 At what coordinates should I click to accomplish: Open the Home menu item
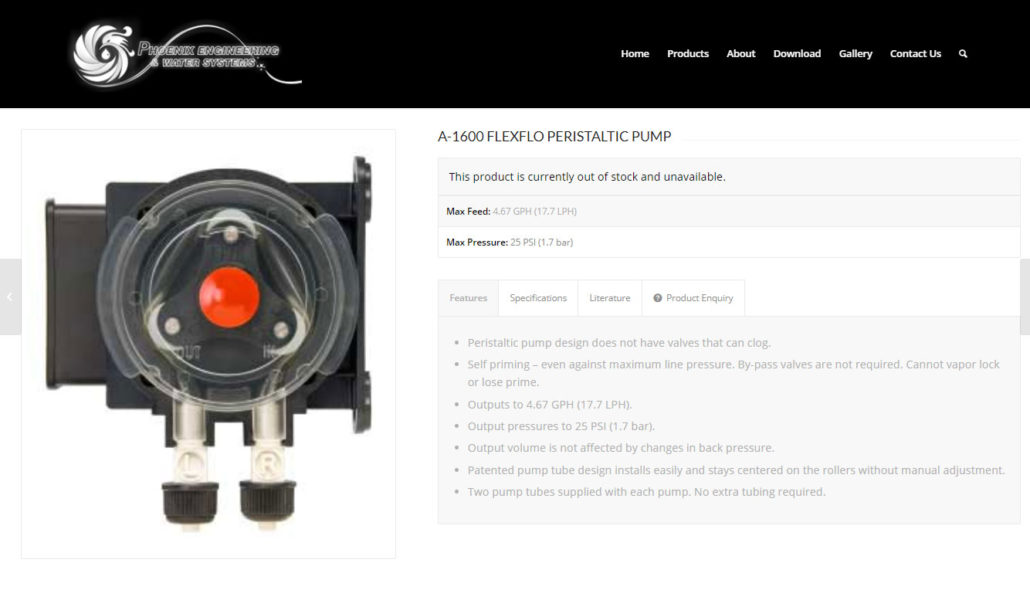pos(635,54)
